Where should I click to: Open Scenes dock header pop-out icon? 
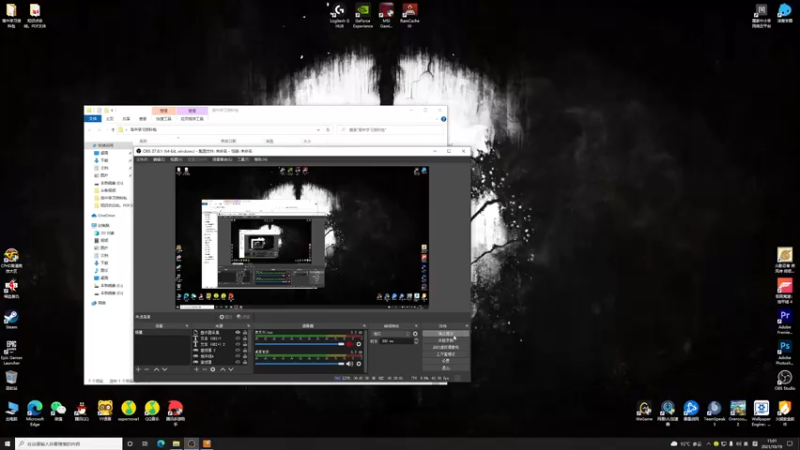[x=187, y=326]
